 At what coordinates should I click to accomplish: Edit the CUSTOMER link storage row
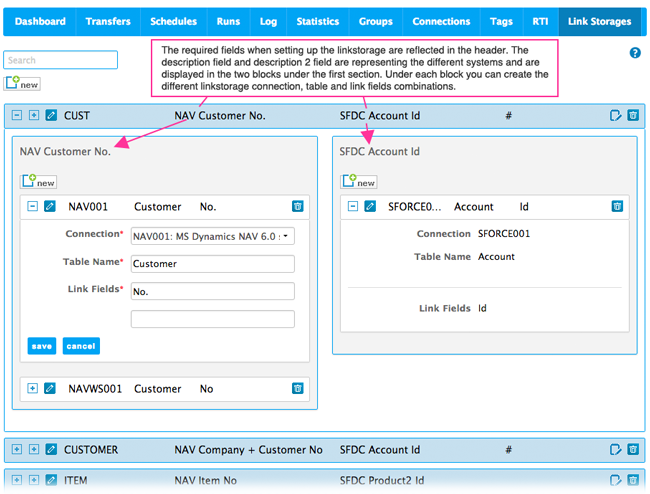pyautogui.click(x=51, y=449)
